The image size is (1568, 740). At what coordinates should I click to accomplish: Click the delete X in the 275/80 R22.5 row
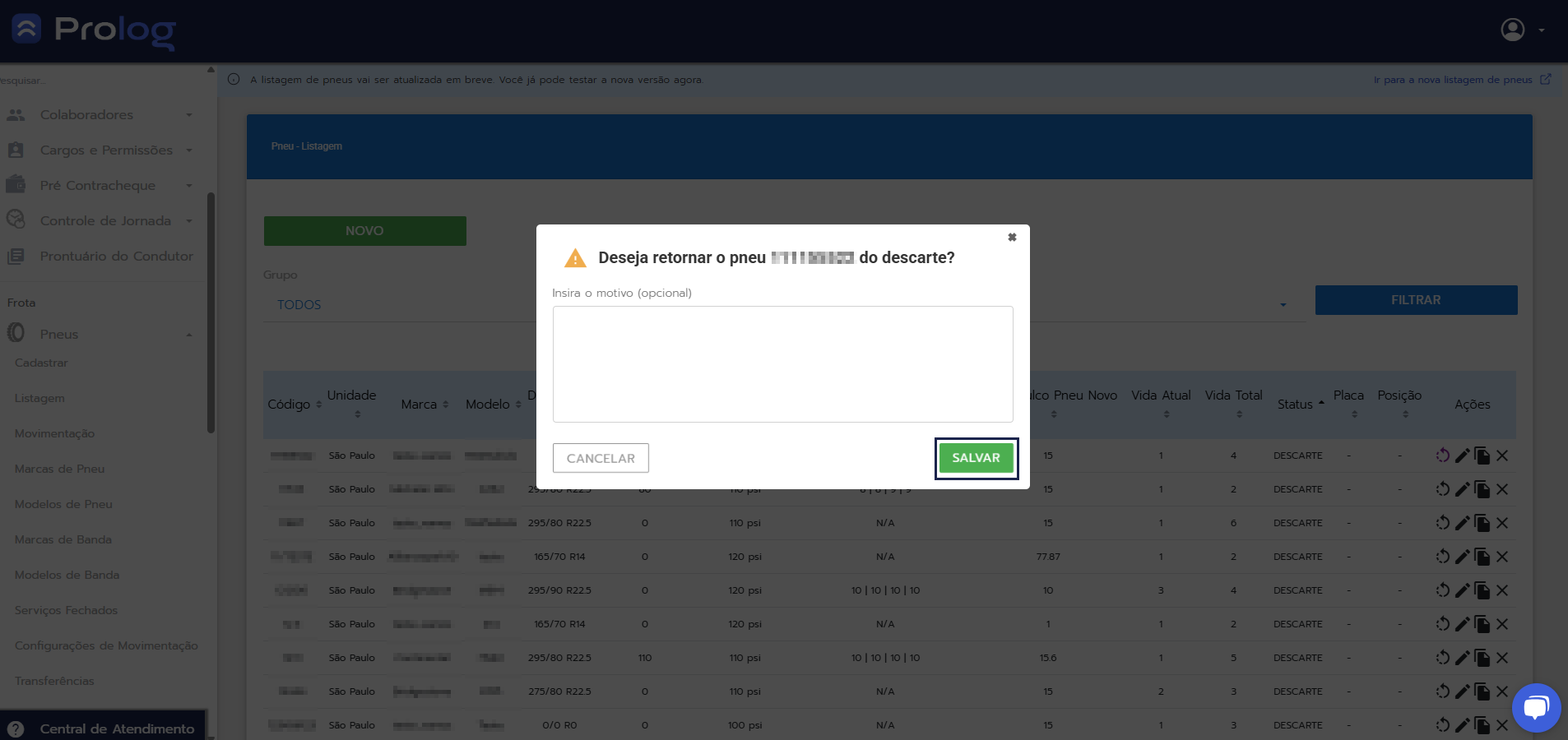pyautogui.click(x=1502, y=691)
